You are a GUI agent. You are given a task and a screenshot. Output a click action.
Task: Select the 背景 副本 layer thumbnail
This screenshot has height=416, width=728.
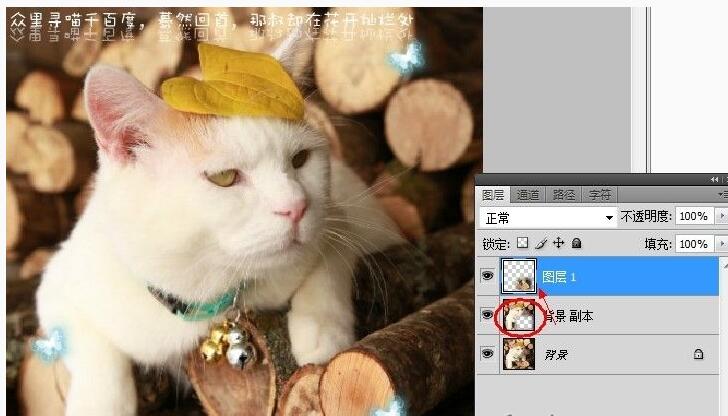tap(519, 316)
